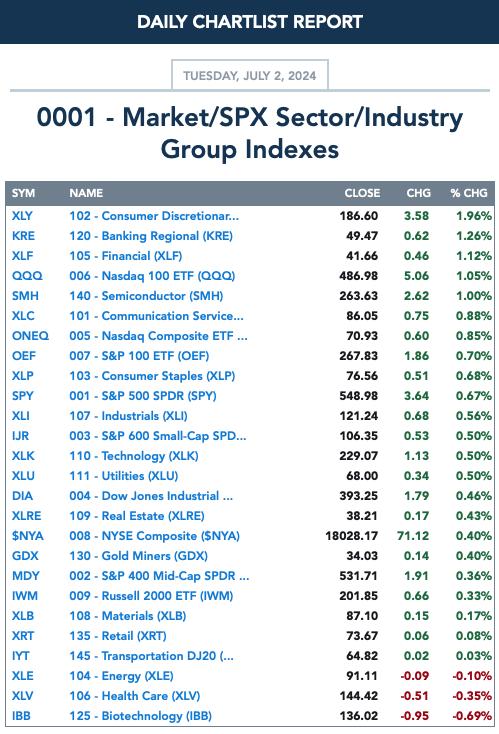The image size is (499, 734).
Task: Open 110 - Technology (XLK) chart
Action: pos(134,456)
